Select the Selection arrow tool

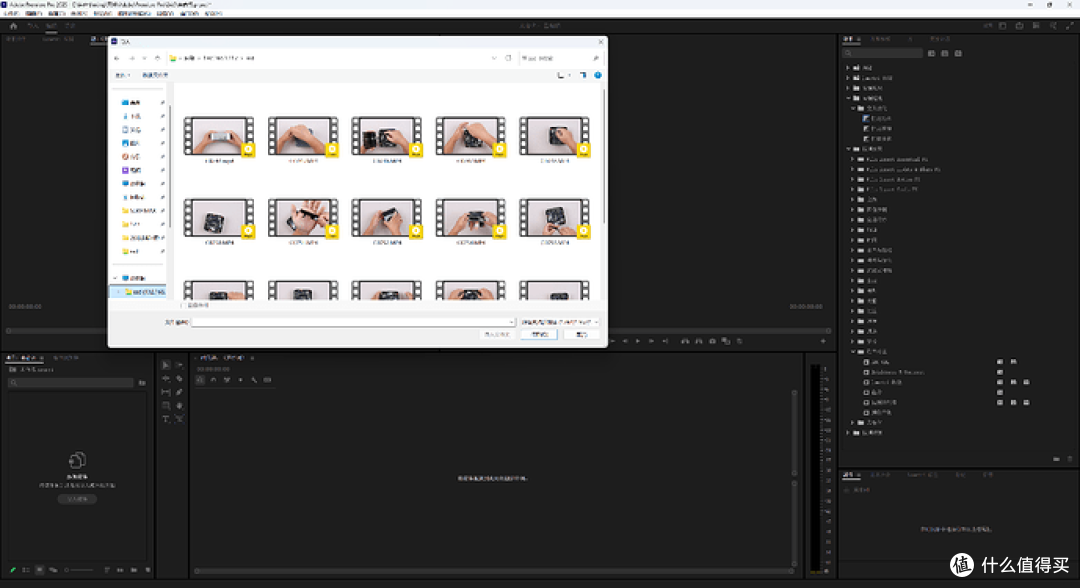point(166,365)
